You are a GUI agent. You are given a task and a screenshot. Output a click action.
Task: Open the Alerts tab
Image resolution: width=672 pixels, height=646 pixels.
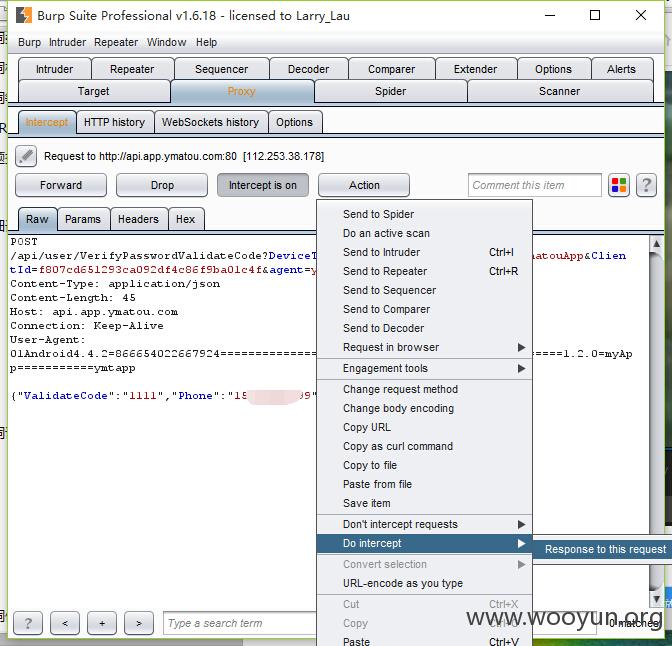tap(621, 69)
